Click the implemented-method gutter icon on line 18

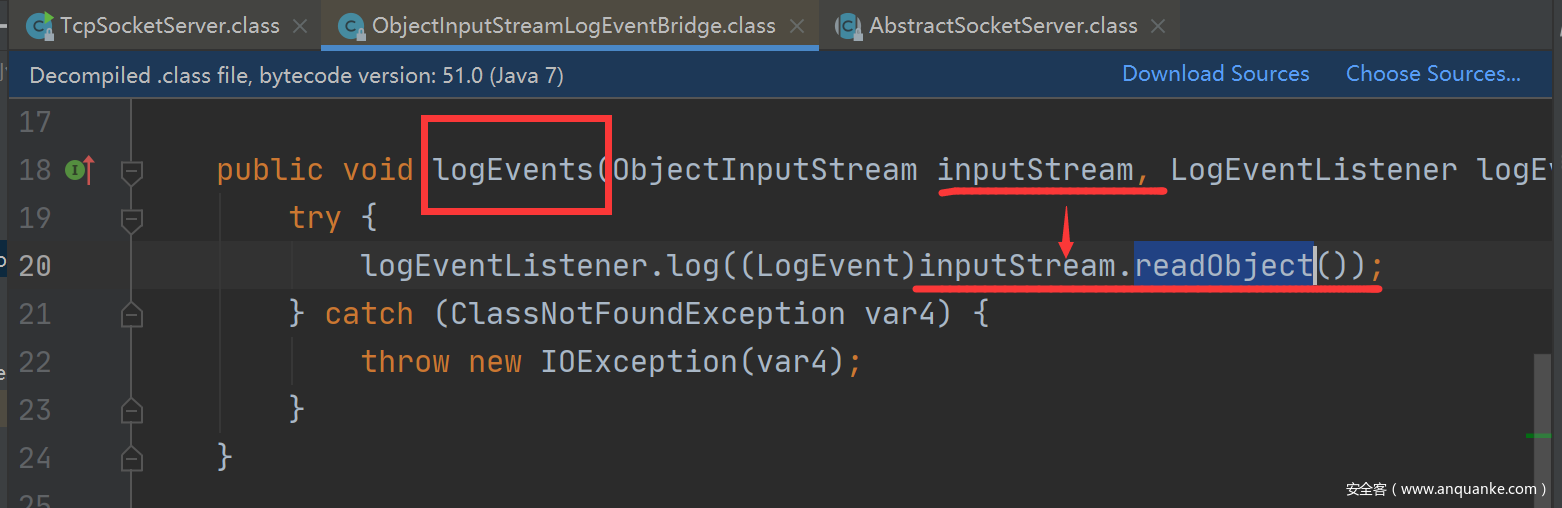76,171
